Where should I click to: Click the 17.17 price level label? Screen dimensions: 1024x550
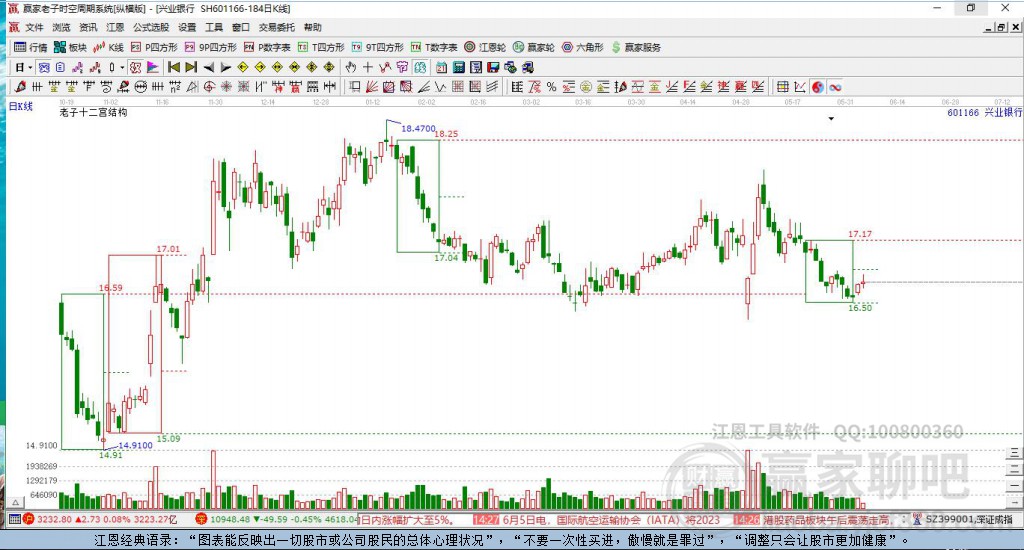point(859,234)
